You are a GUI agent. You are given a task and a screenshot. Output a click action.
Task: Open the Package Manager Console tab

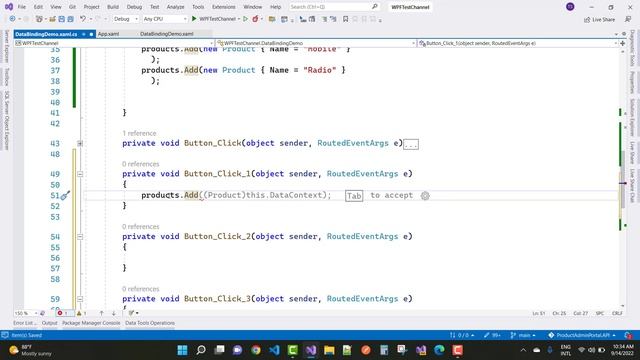(91, 323)
